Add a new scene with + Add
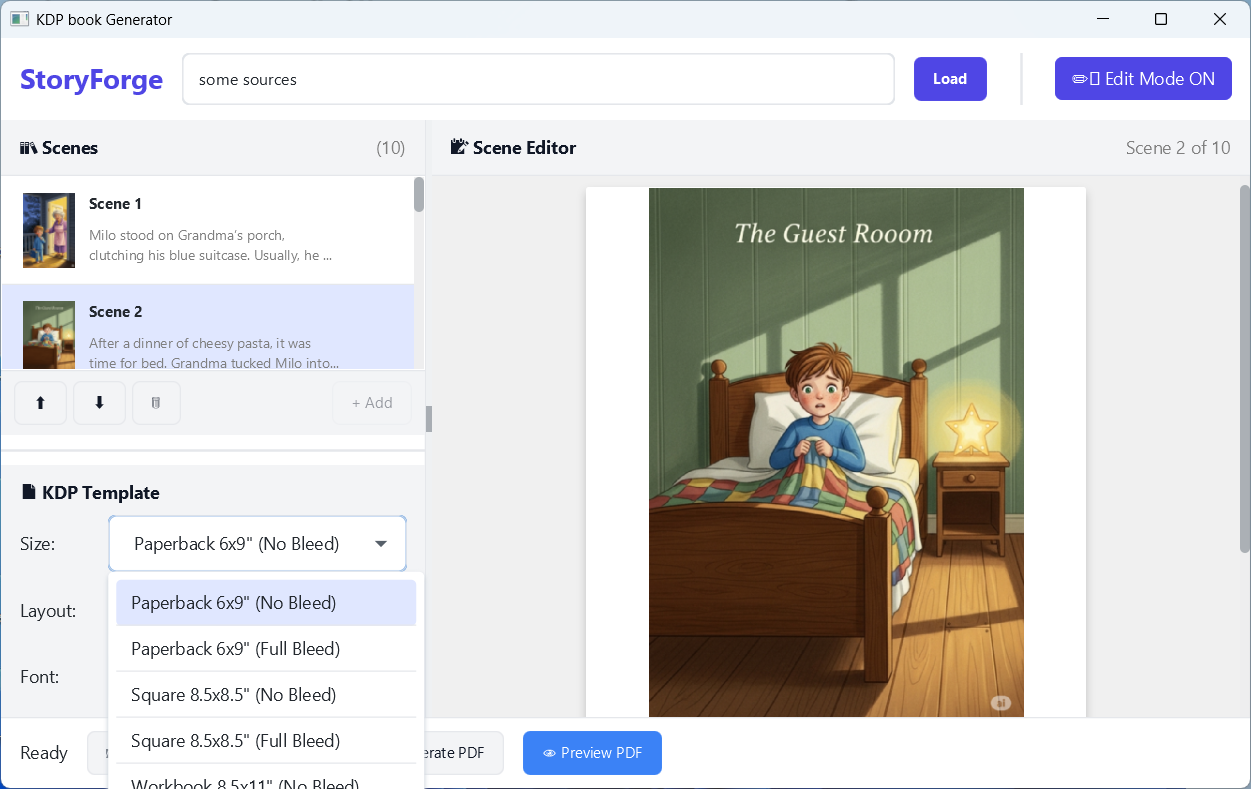The width and height of the screenshot is (1251, 789). [371, 402]
